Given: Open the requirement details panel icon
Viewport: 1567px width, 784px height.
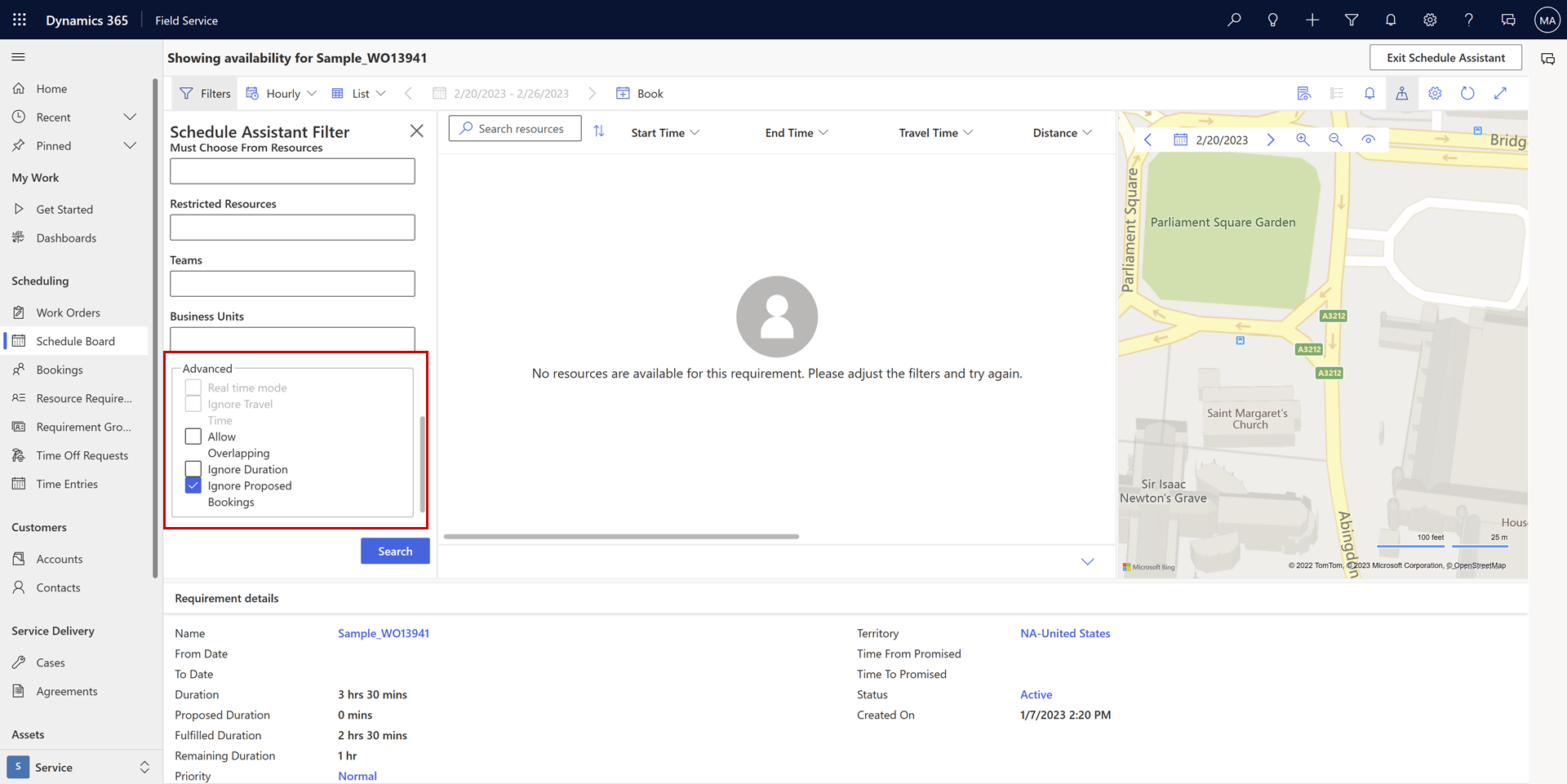Looking at the screenshot, I should pyautogui.click(x=1304, y=93).
